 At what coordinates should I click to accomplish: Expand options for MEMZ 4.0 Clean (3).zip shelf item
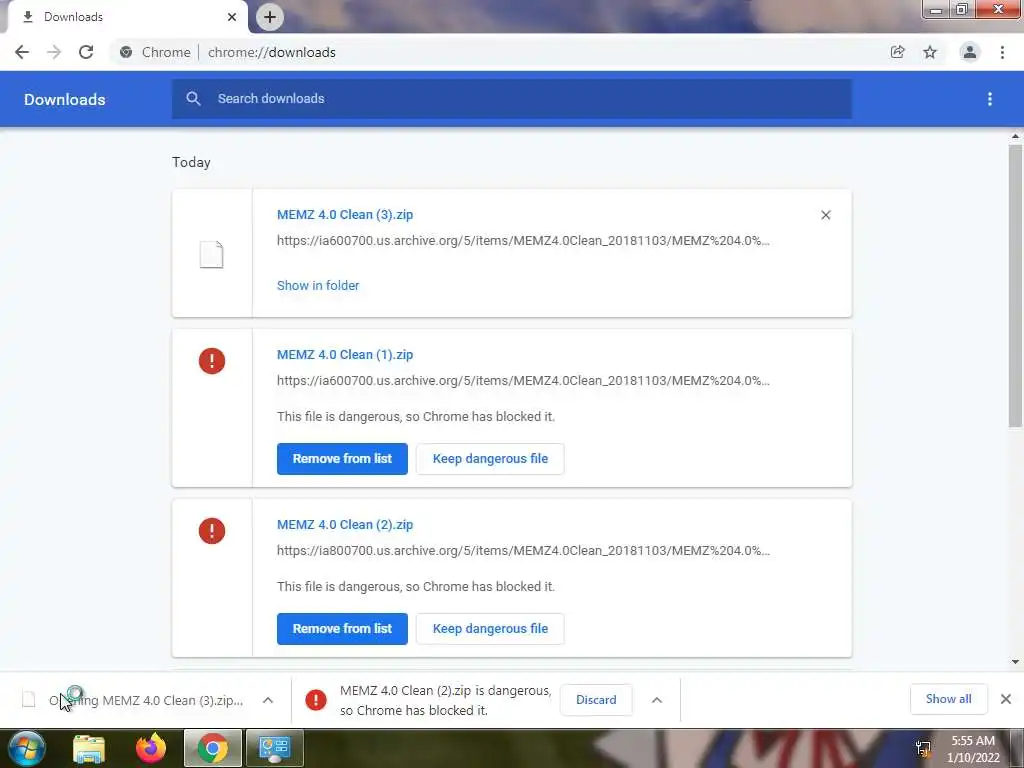click(268, 700)
